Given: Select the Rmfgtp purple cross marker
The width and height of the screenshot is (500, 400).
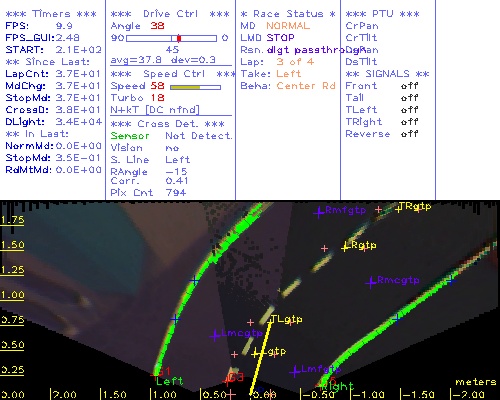Looking at the screenshot, I should pyautogui.click(x=319, y=212).
